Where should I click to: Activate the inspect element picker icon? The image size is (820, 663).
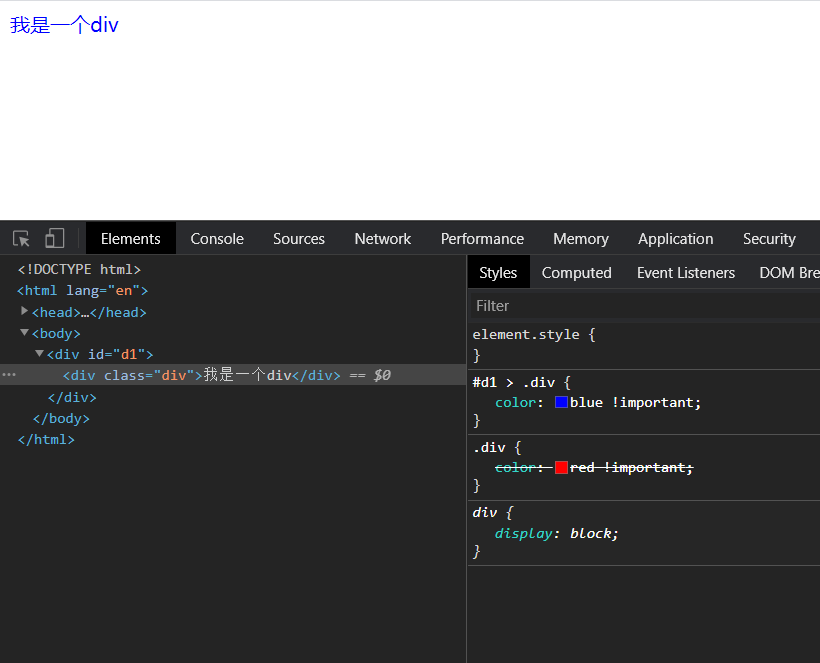pyautogui.click(x=21, y=239)
